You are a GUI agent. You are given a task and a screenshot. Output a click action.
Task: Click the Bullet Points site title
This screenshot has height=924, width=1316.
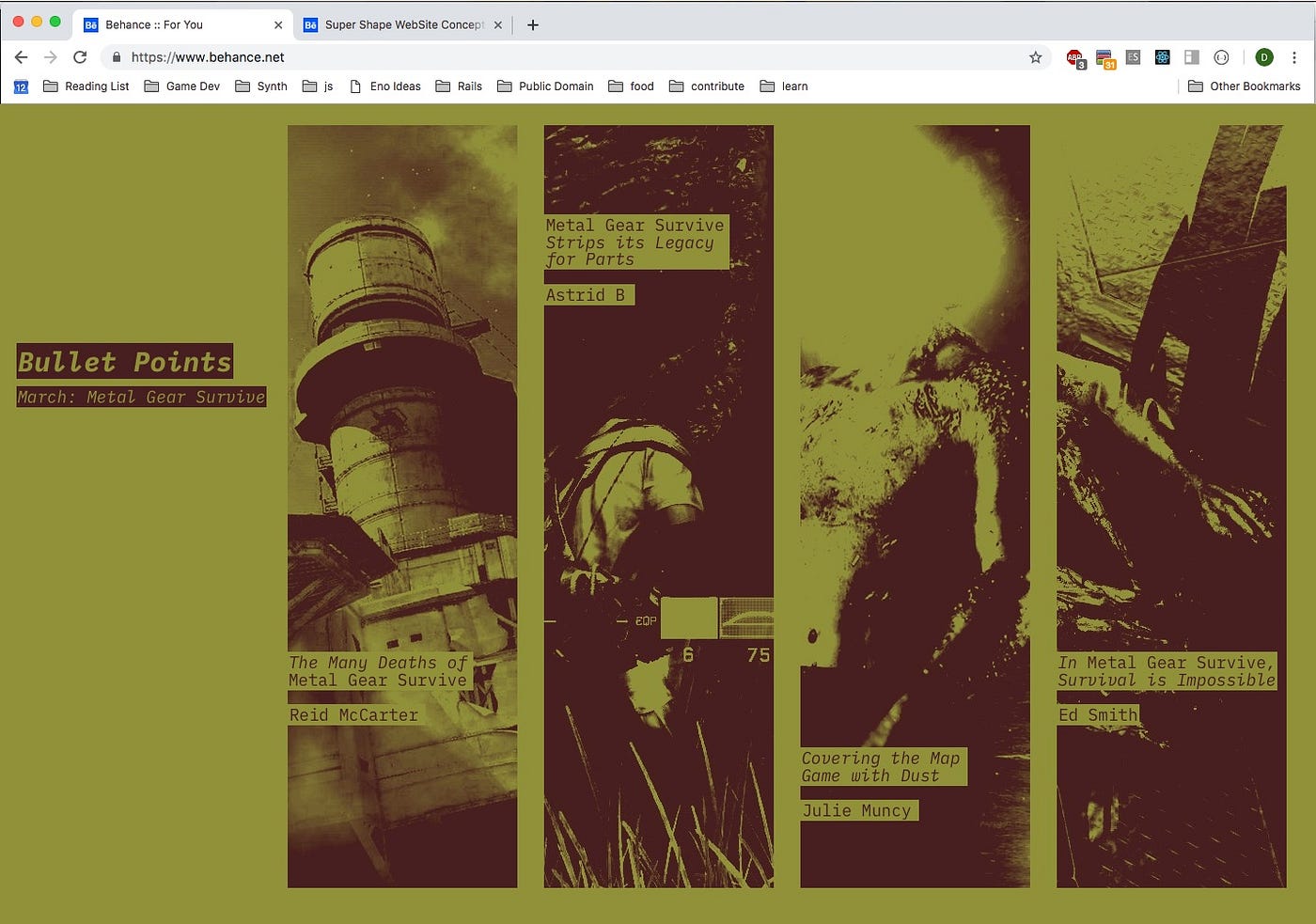click(x=124, y=362)
